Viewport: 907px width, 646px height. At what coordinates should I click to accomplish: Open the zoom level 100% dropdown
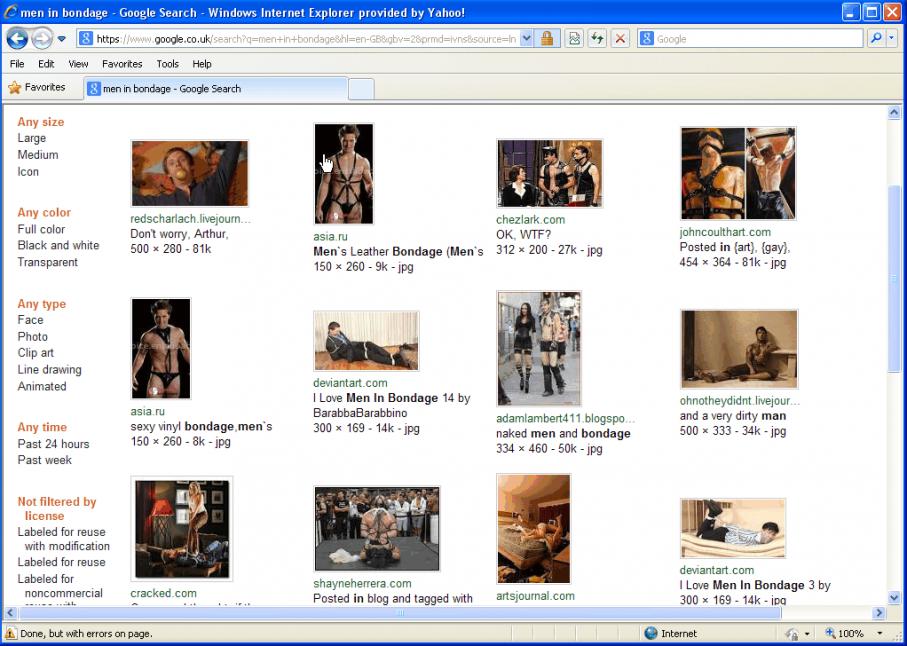coord(880,633)
